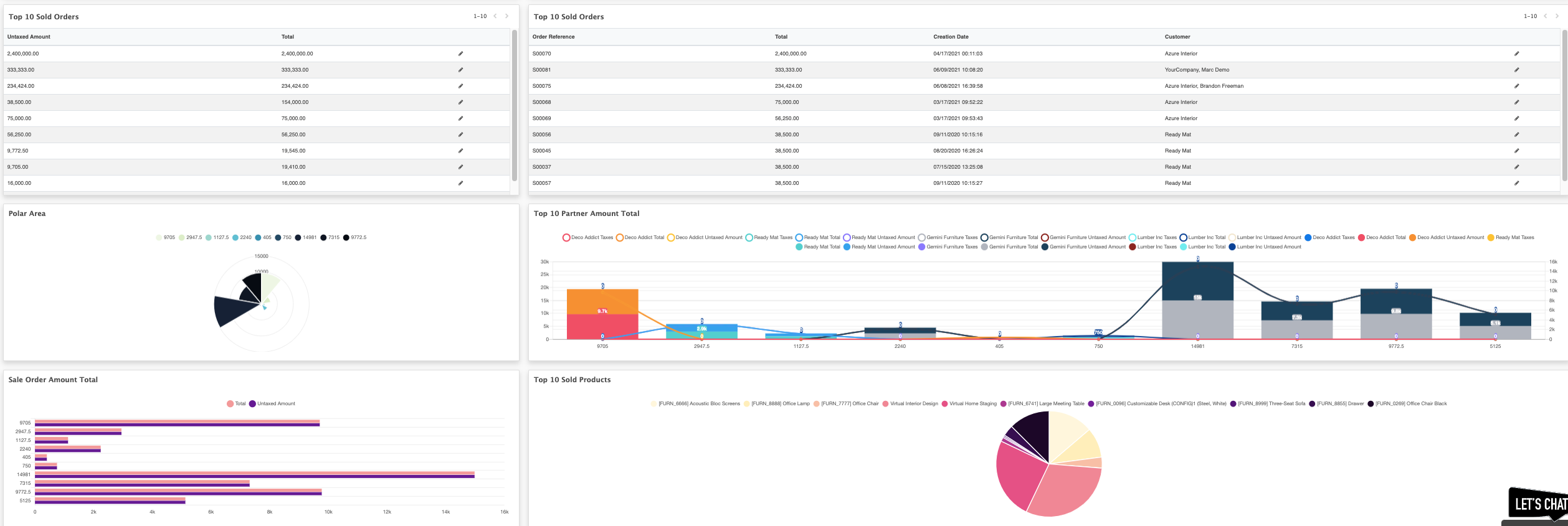
Task: Sort by Creation Date column header
Action: (951, 37)
